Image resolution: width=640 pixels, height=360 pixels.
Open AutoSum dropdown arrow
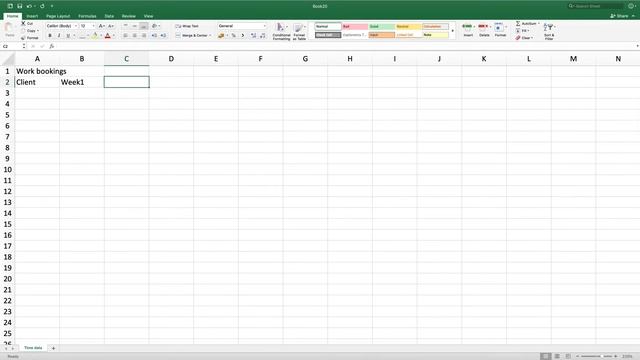click(x=539, y=24)
